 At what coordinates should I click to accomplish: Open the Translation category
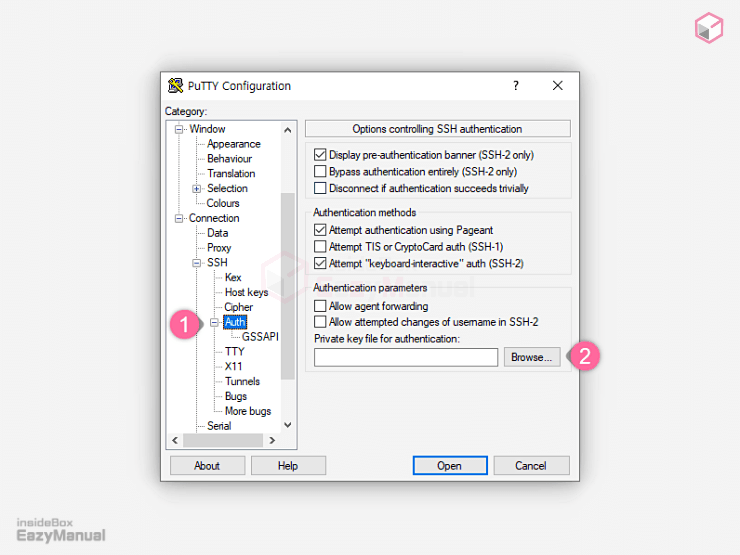tap(231, 174)
